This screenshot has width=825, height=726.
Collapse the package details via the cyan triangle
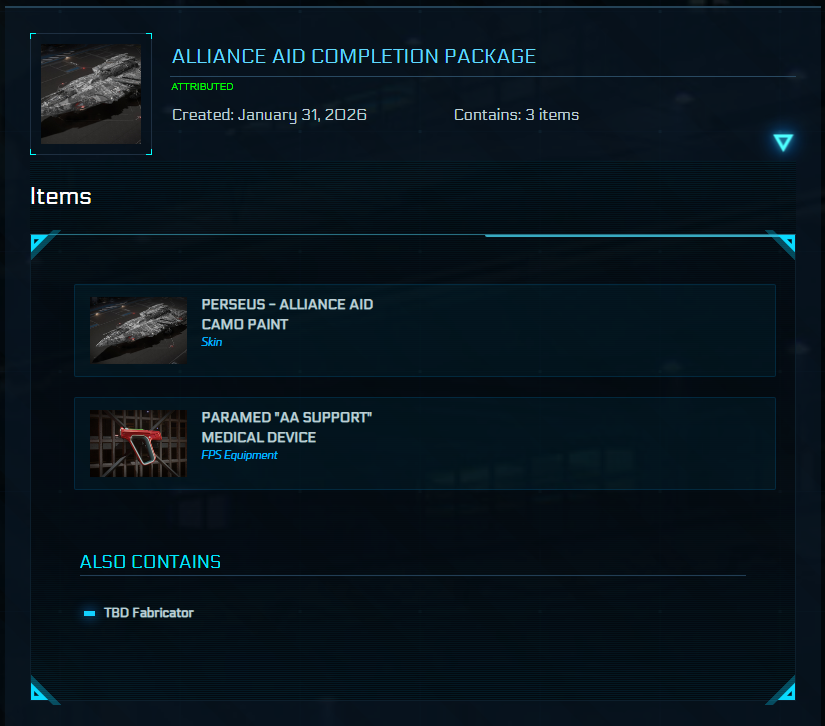[x=782, y=142]
